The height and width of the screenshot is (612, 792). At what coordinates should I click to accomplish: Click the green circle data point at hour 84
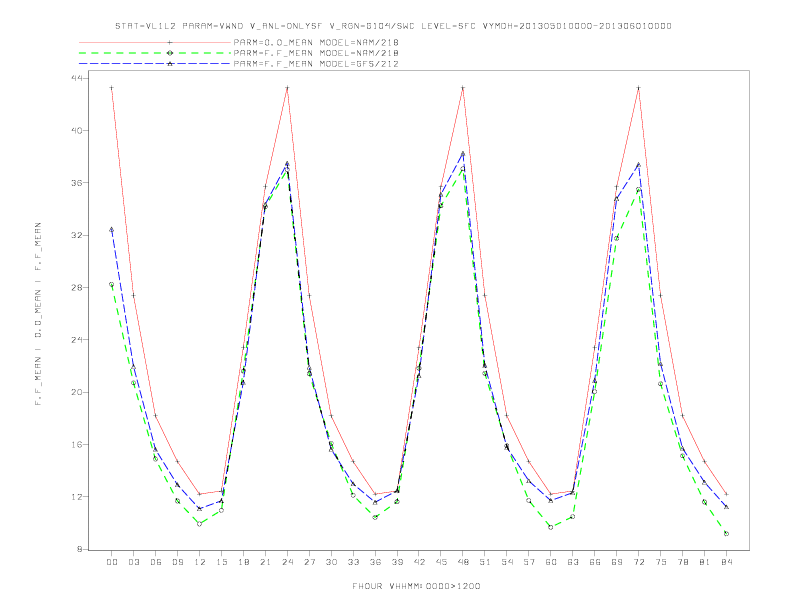tap(726, 534)
